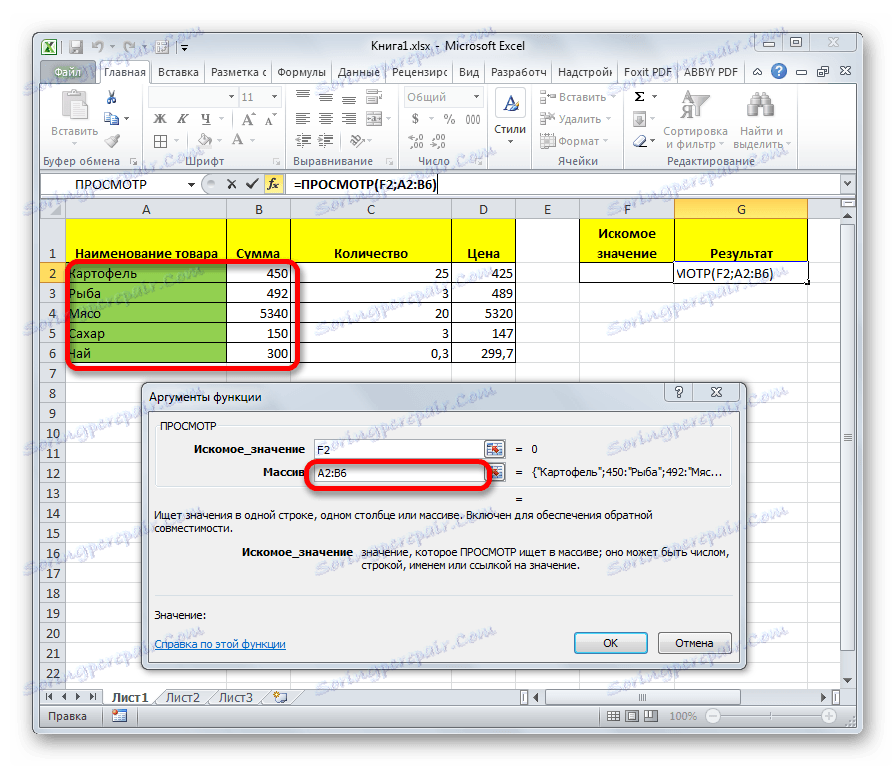Open Find and Select (Найти и выделить)
This screenshot has width=896, height=767.
[761, 120]
